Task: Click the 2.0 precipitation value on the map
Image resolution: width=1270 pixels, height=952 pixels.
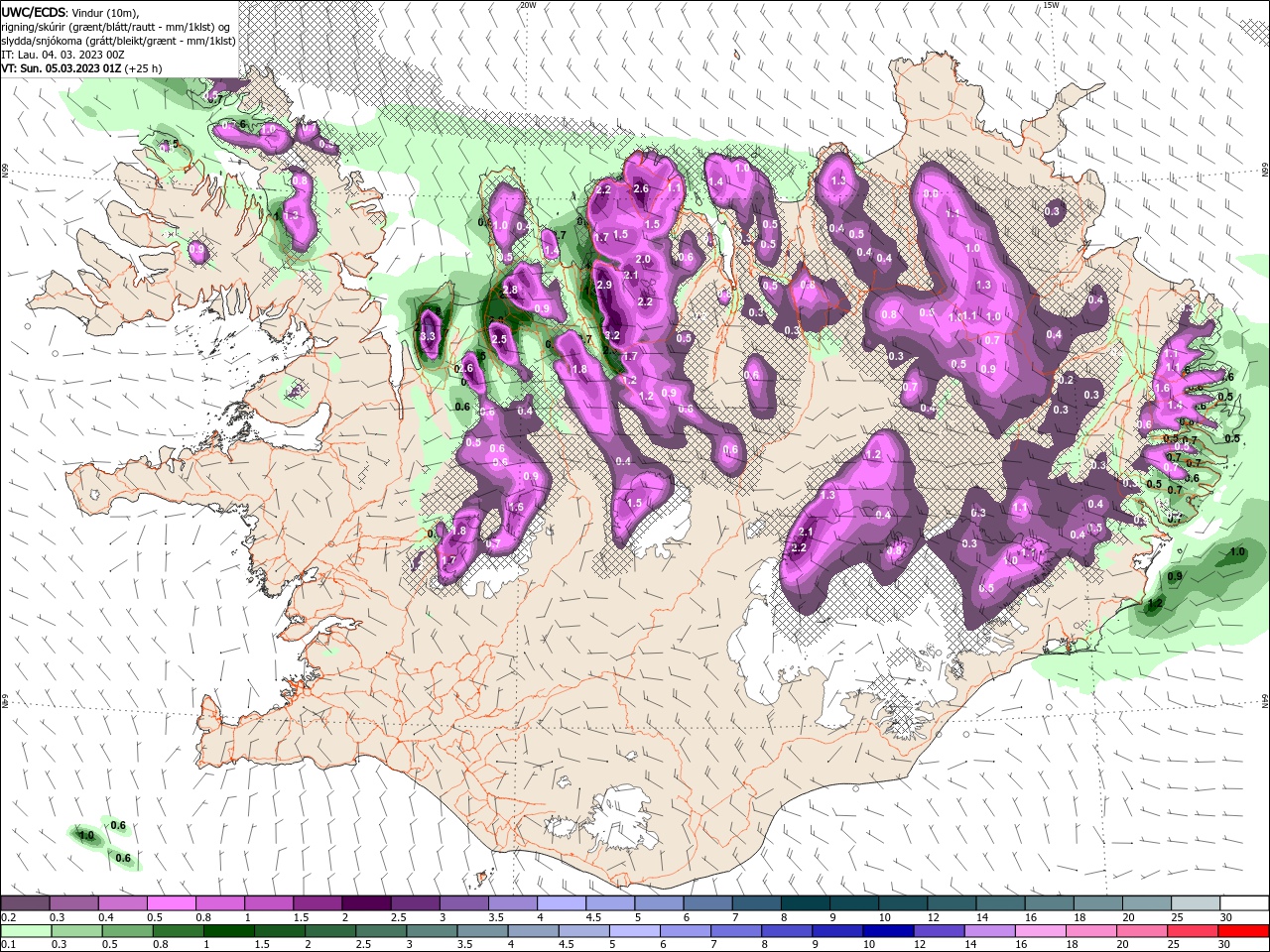Action: click(x=643, y=260)
